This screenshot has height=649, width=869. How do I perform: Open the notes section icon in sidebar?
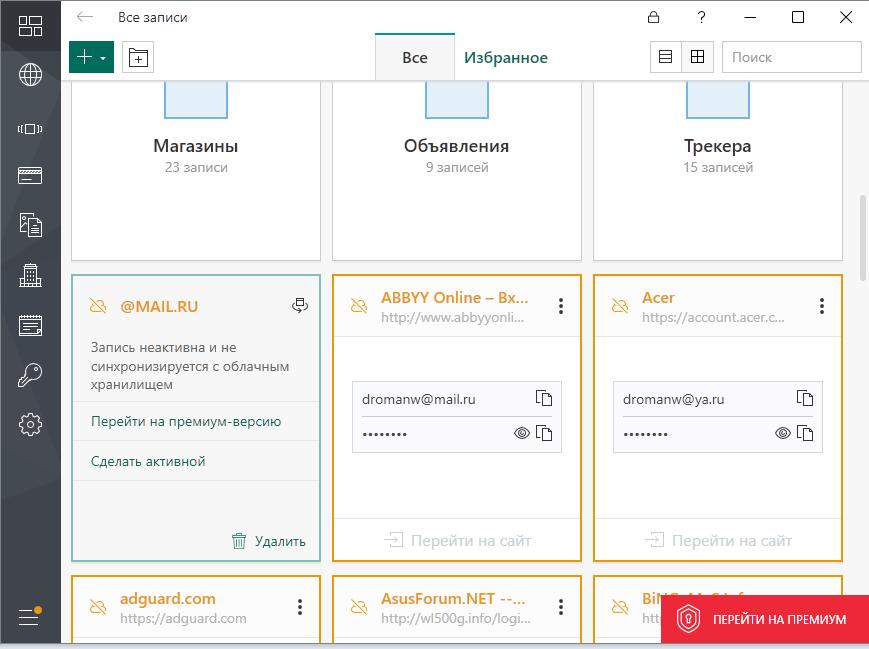[x=30, y=325]
